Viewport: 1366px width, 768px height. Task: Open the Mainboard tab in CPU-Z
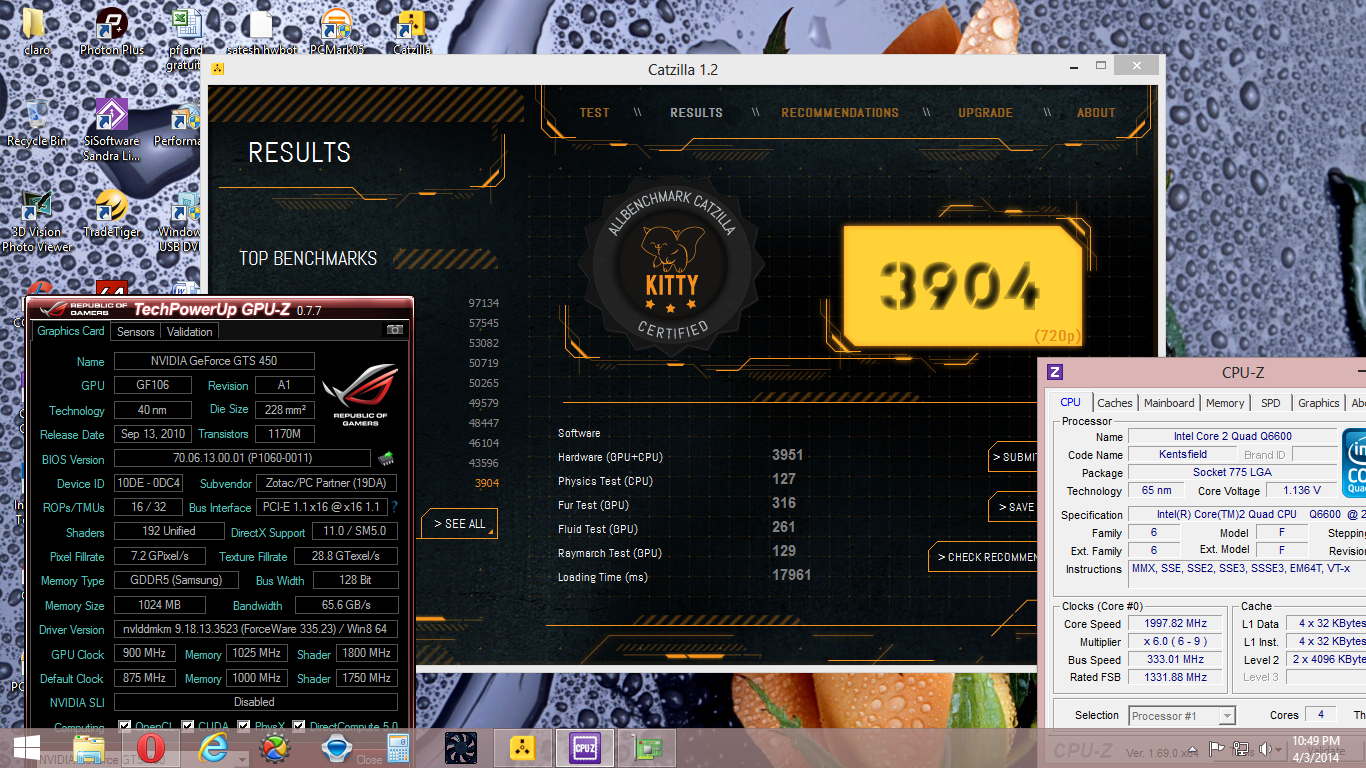click(x=1169, y=403)
